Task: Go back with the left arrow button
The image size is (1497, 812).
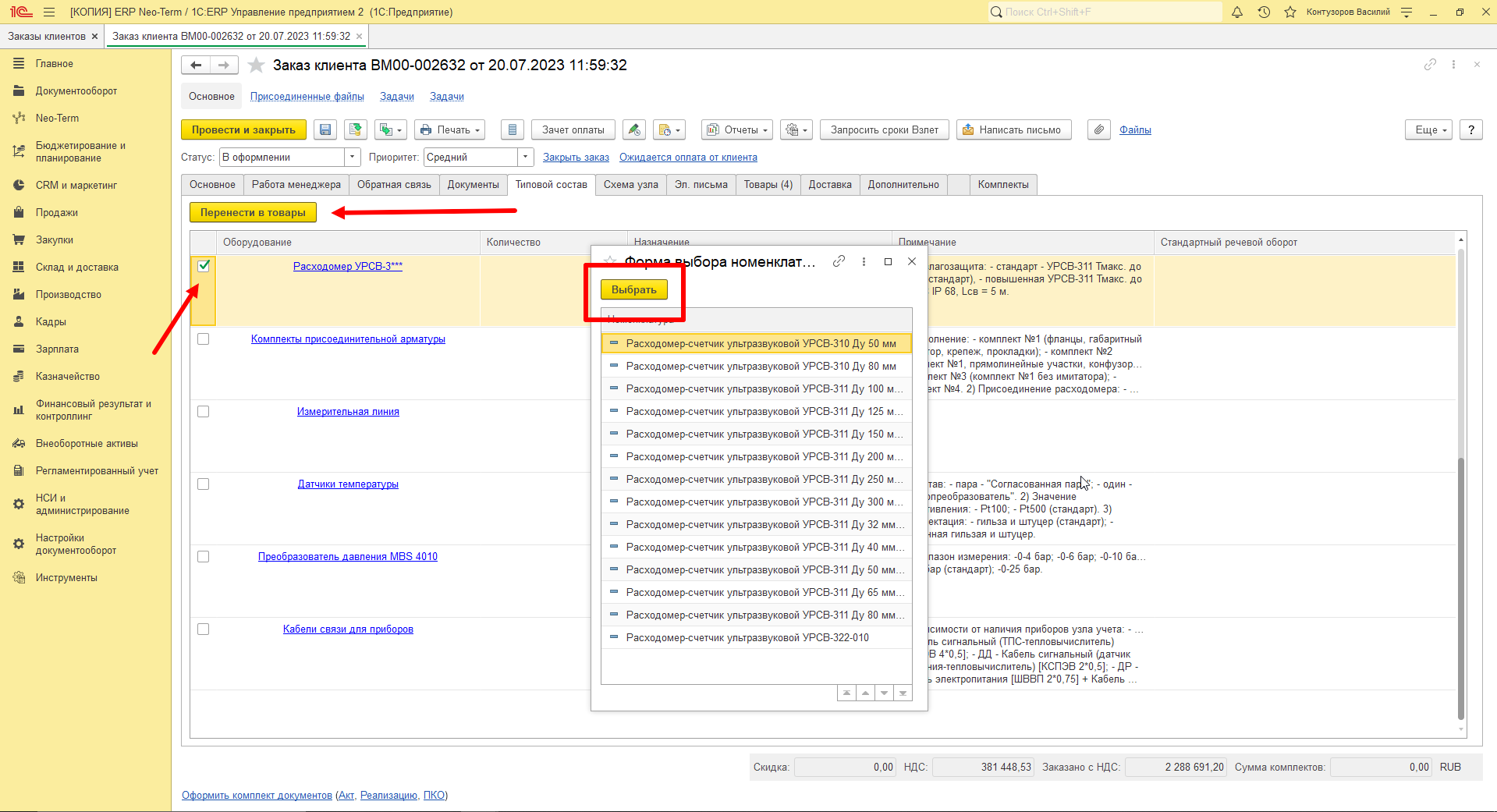Action: [x=196, y=65]
